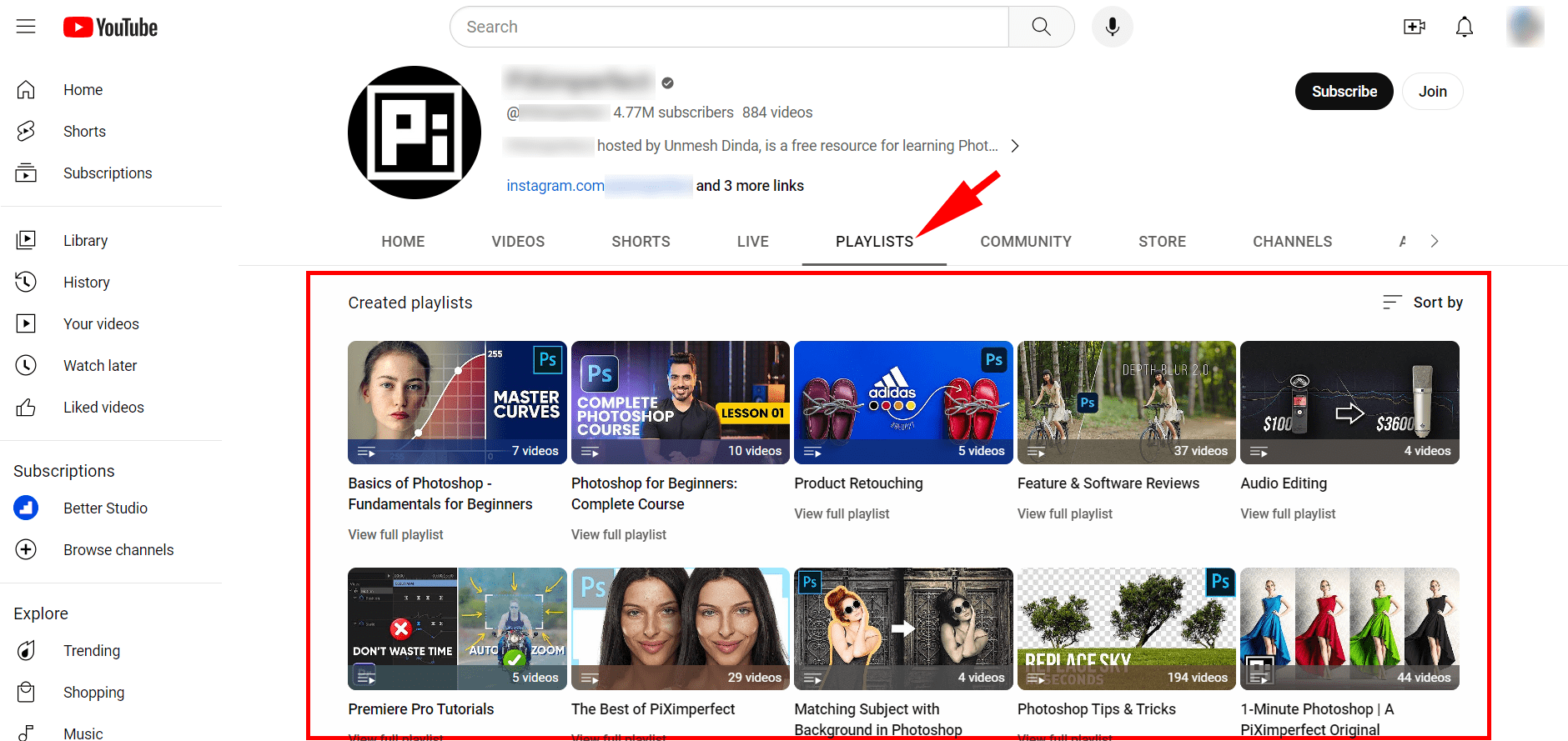Open the CHANNELS tab

(1292, 241)
